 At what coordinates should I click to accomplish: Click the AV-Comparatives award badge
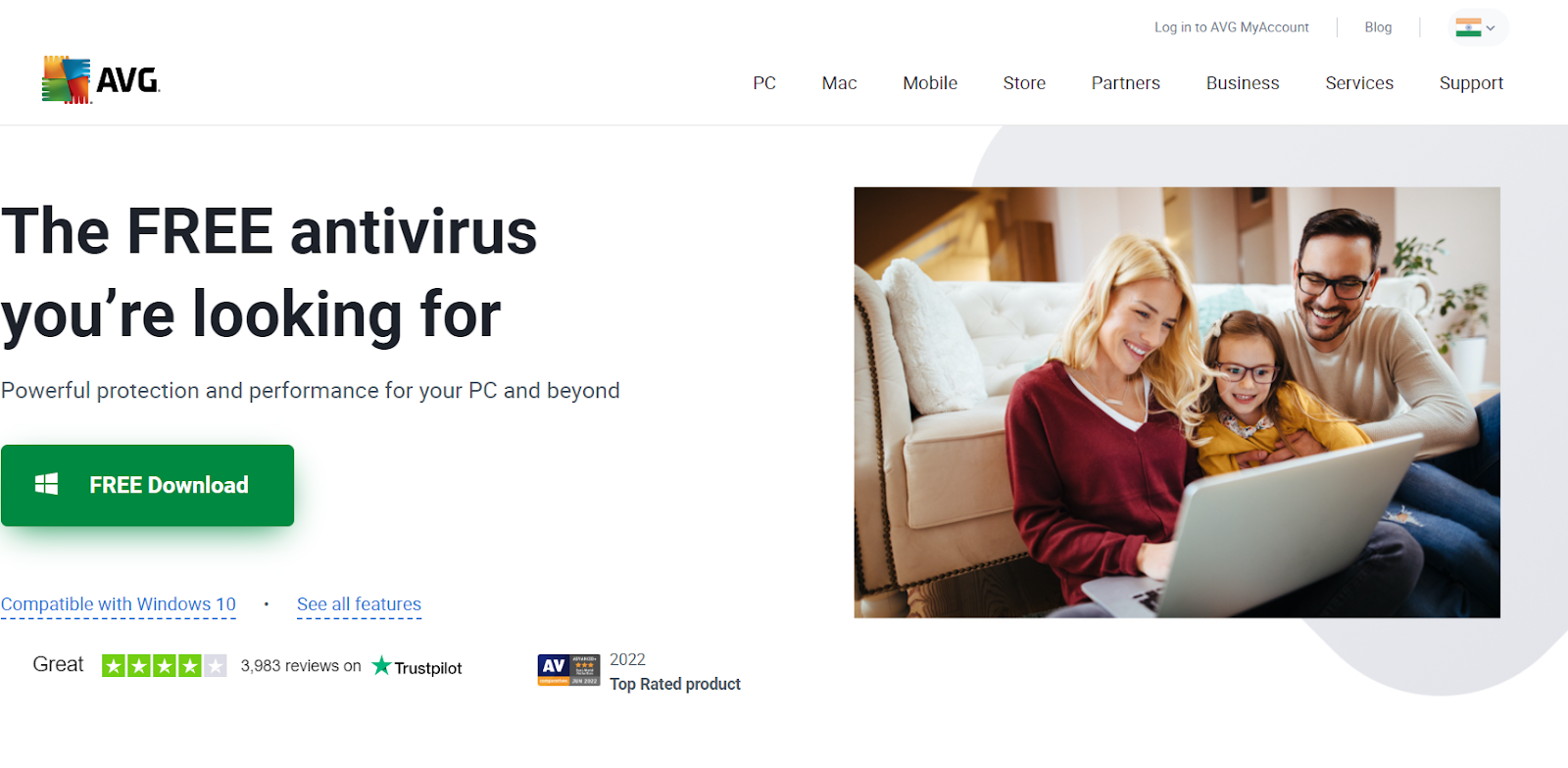click(568, 670)
